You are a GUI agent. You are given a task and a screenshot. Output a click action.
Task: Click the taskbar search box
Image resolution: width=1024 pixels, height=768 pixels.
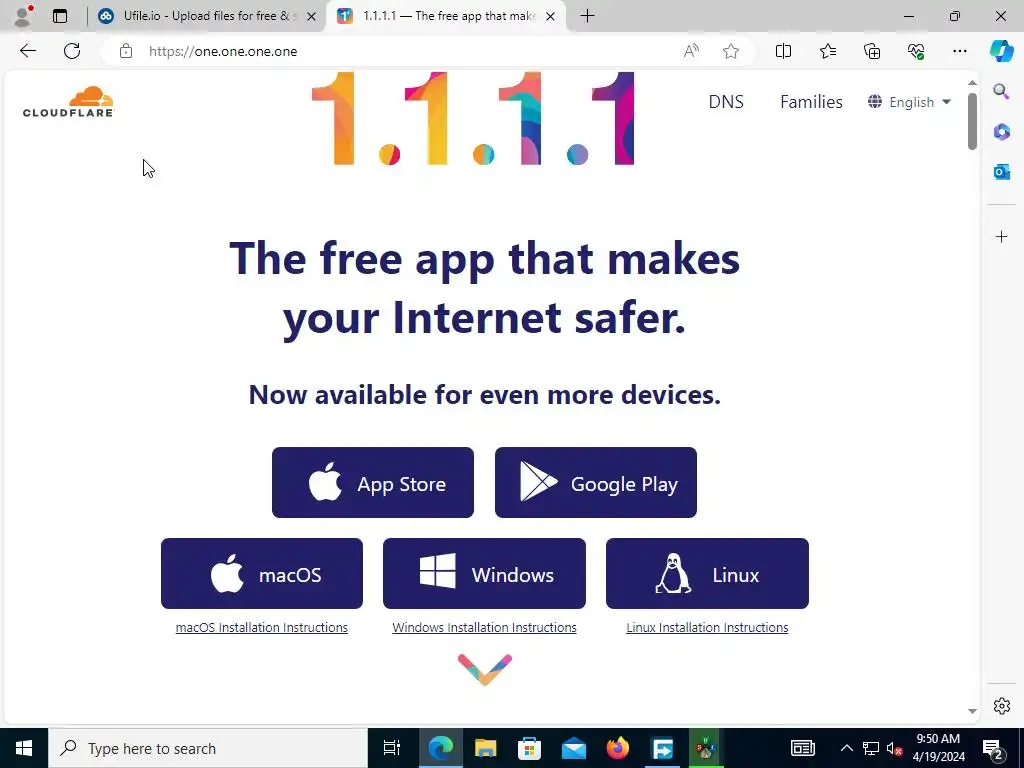coord(208,748)
